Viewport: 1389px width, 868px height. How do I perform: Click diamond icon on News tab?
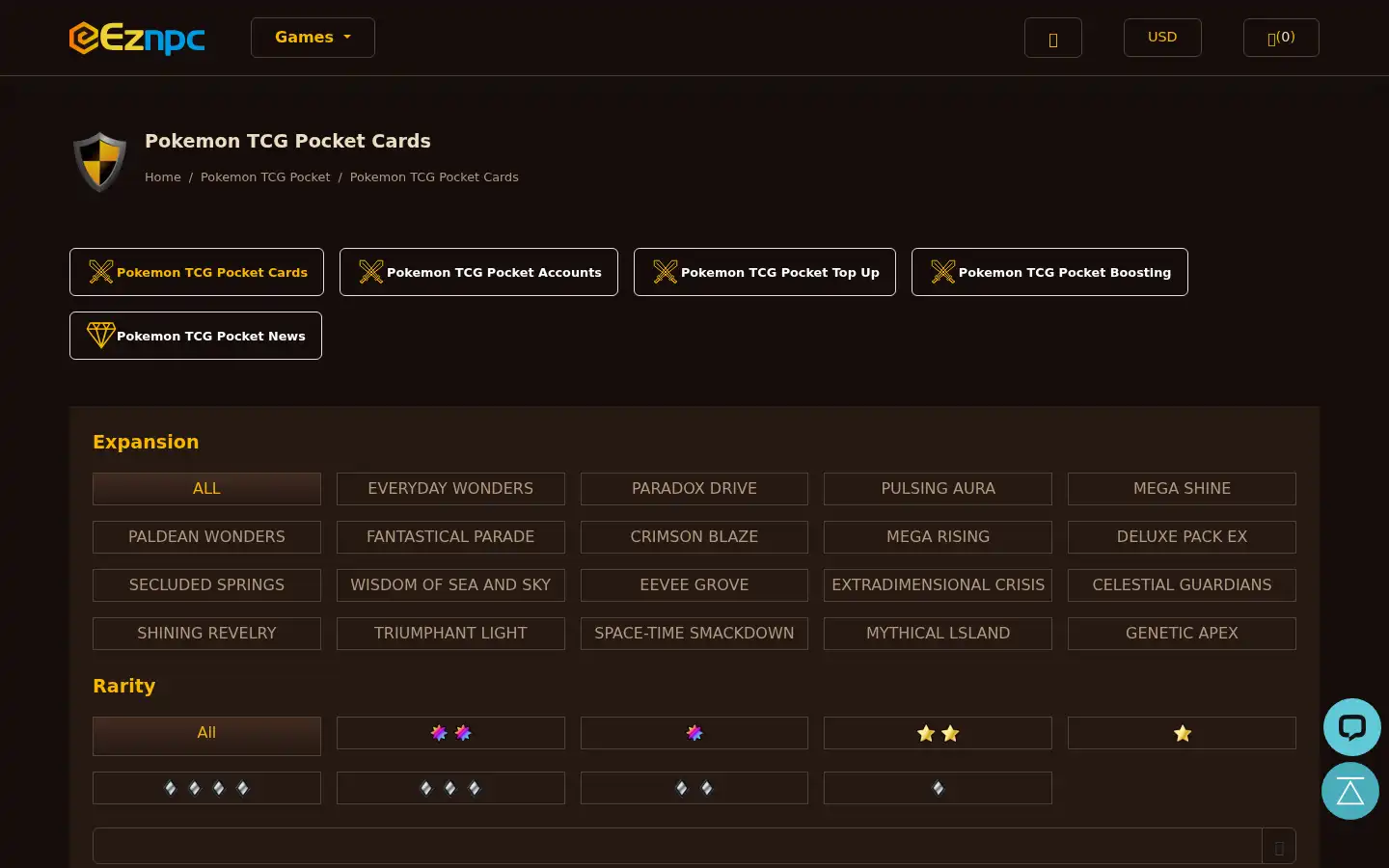101,336
